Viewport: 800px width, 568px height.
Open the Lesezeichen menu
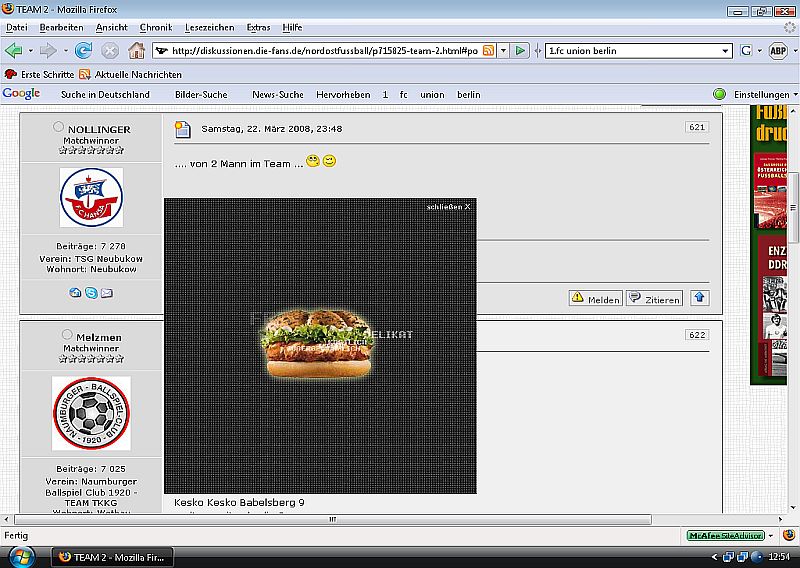pyautogui.click(x=210, y=27)
